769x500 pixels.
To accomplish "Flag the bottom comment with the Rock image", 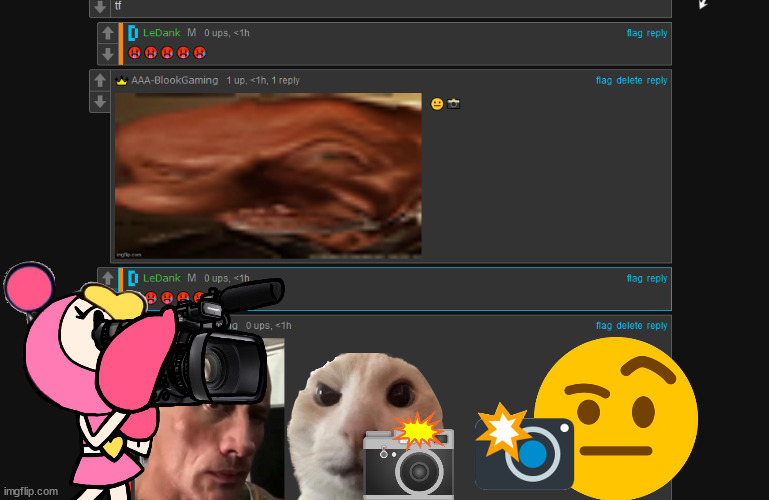I will [604, 325].
